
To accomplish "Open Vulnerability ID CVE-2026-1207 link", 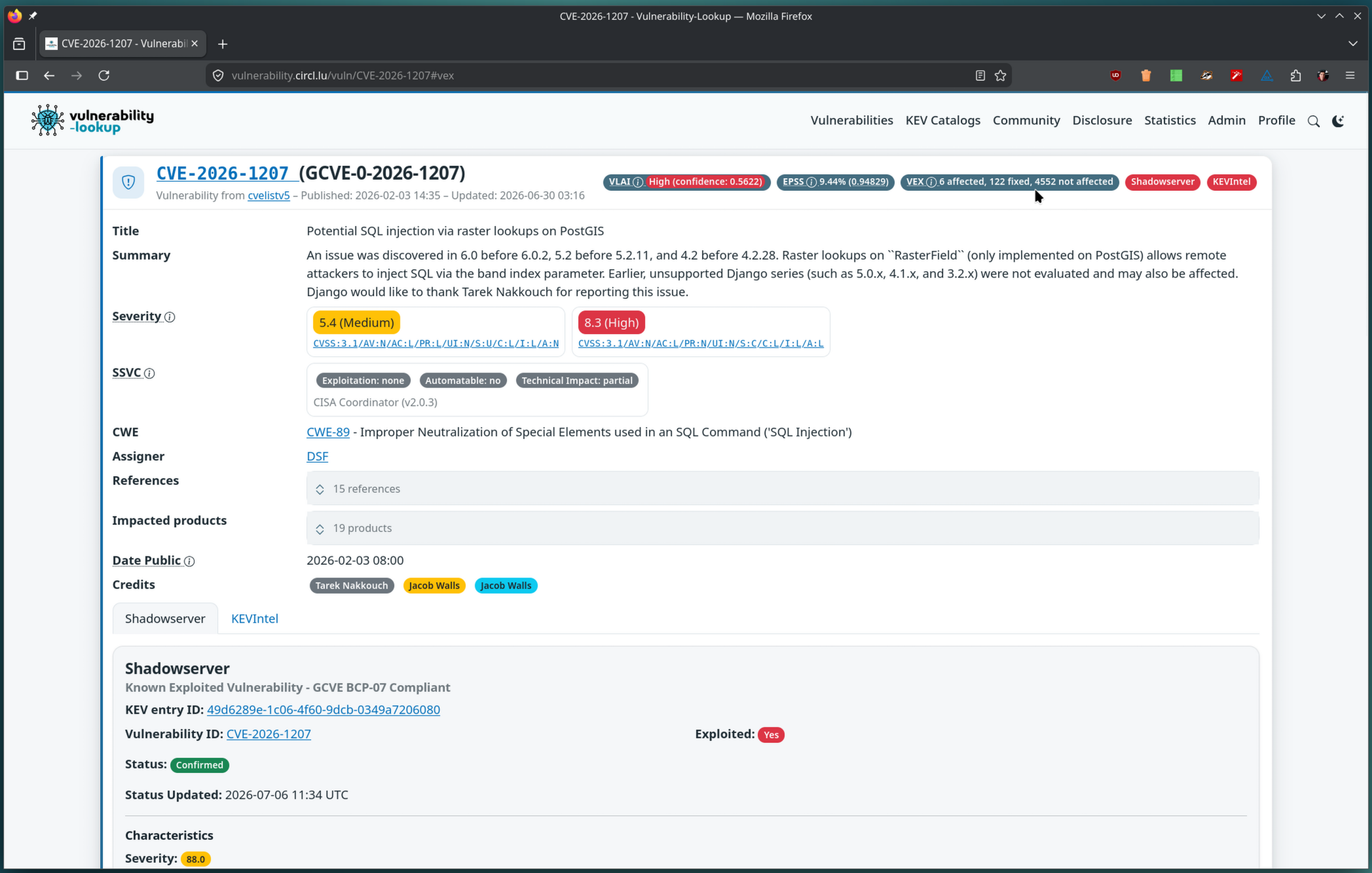I will [x=269, y=734].
